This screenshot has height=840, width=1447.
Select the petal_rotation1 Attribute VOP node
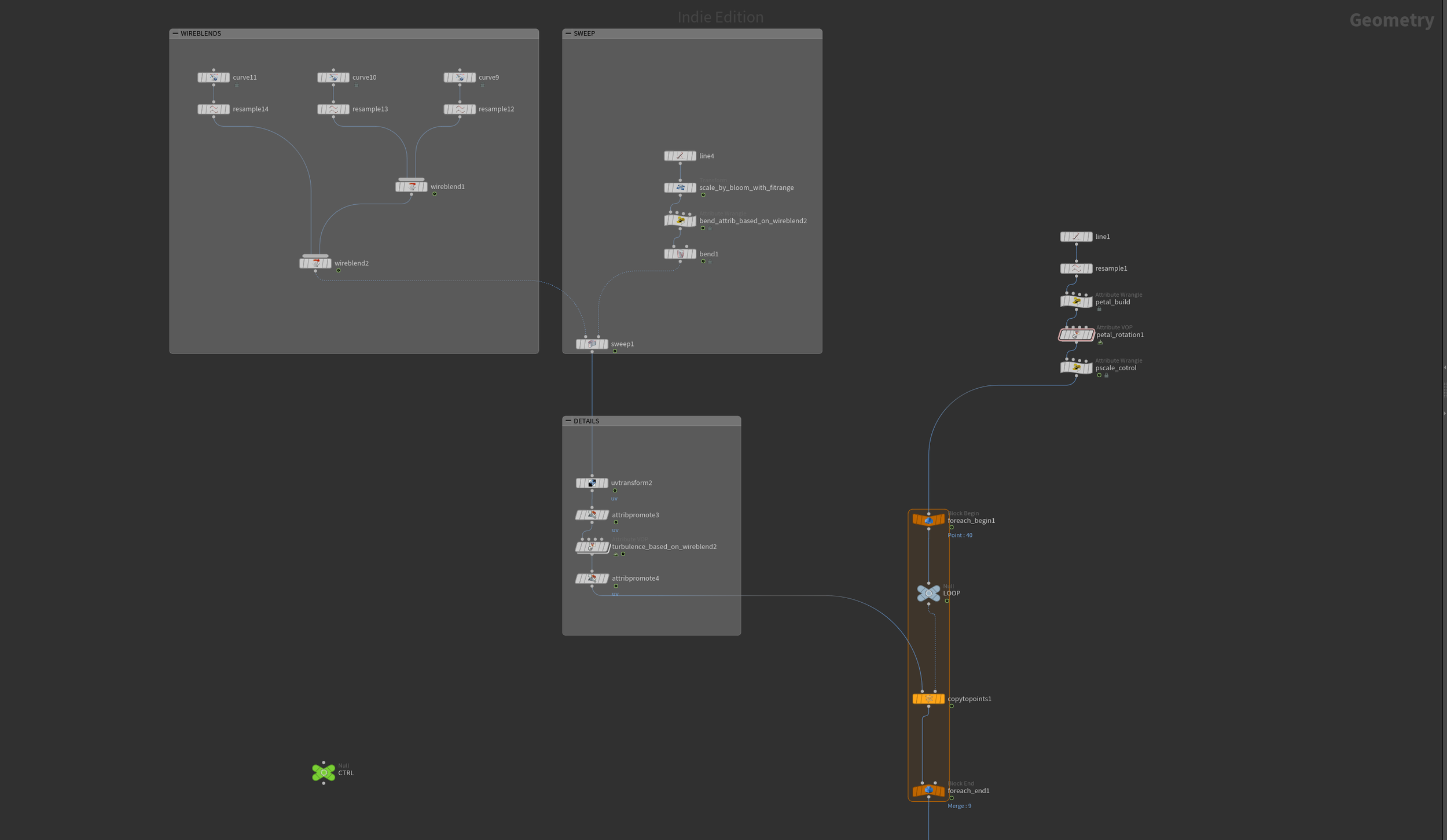(x=1077, y=335)
